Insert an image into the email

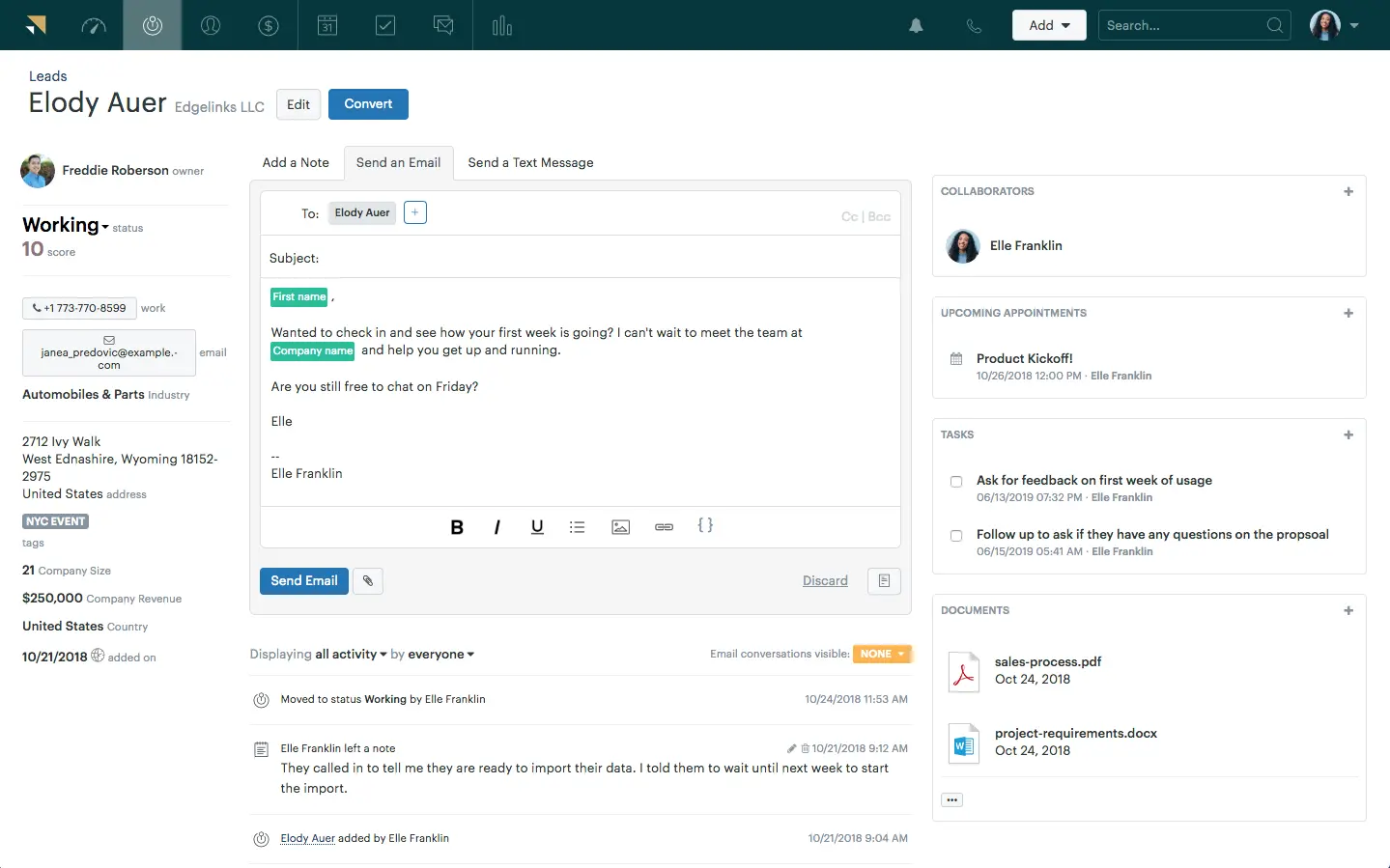point(620,526)
